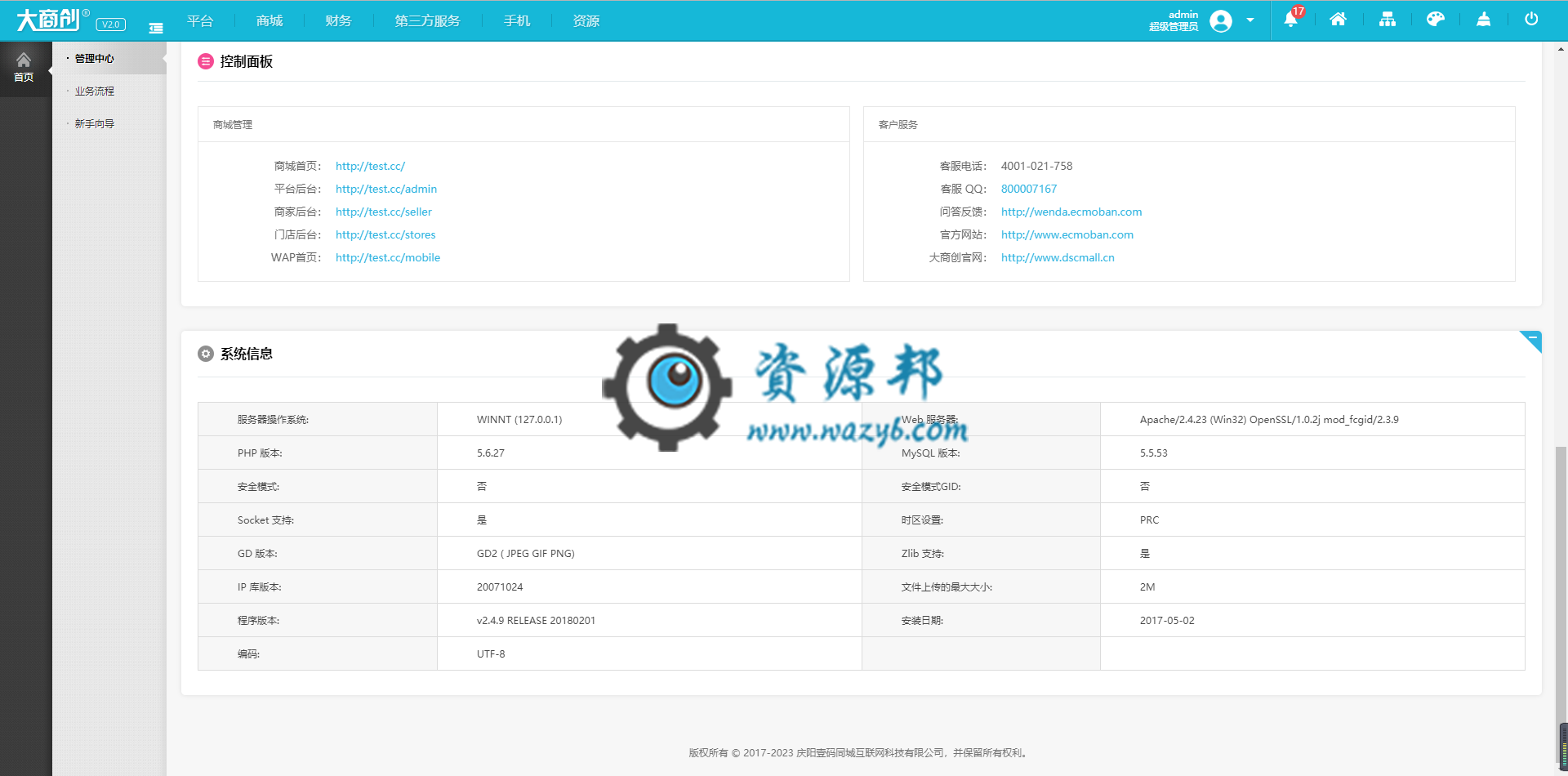Collapse the 系统信息 panel corner toggle
The height and width of the screenshot is (776, 1568).
(x=1531, y=340)
